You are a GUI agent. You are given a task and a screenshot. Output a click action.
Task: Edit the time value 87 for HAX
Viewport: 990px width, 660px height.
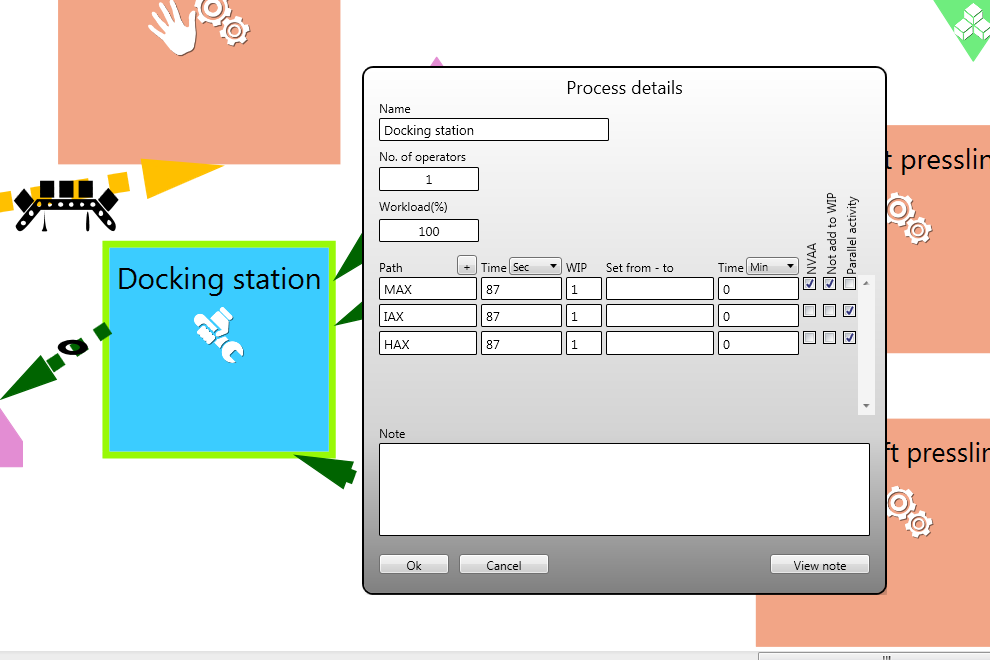click(x=521, y=344)
